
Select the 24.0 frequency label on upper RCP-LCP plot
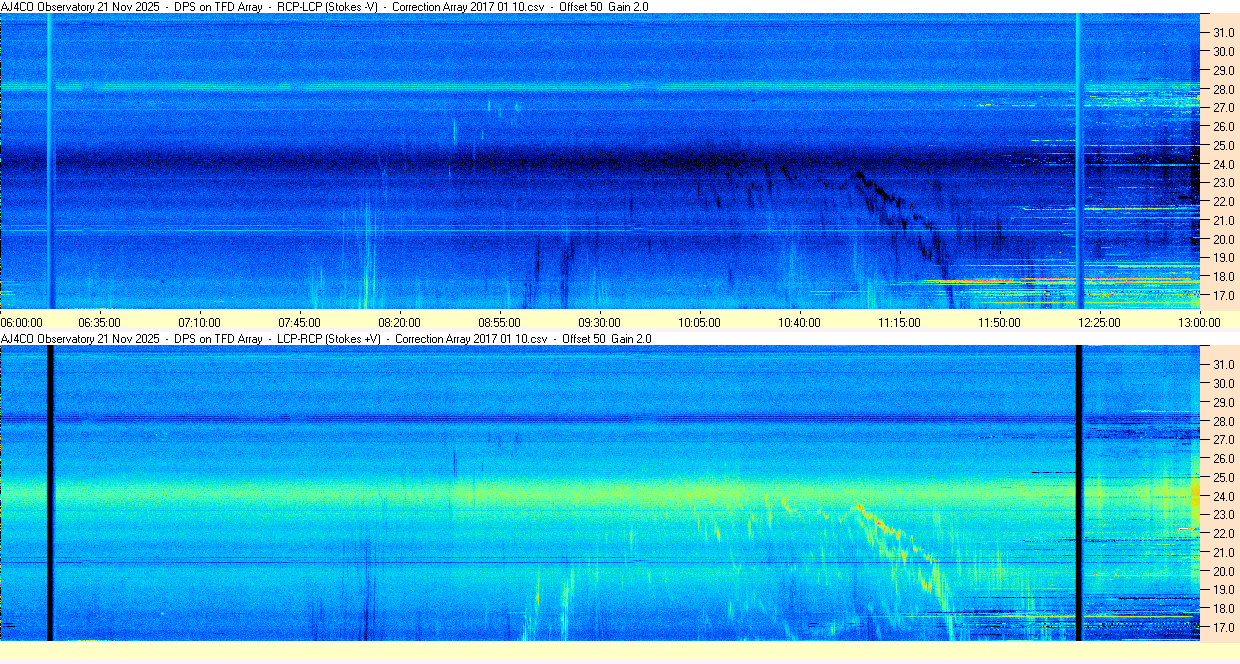coord(1224,164)
